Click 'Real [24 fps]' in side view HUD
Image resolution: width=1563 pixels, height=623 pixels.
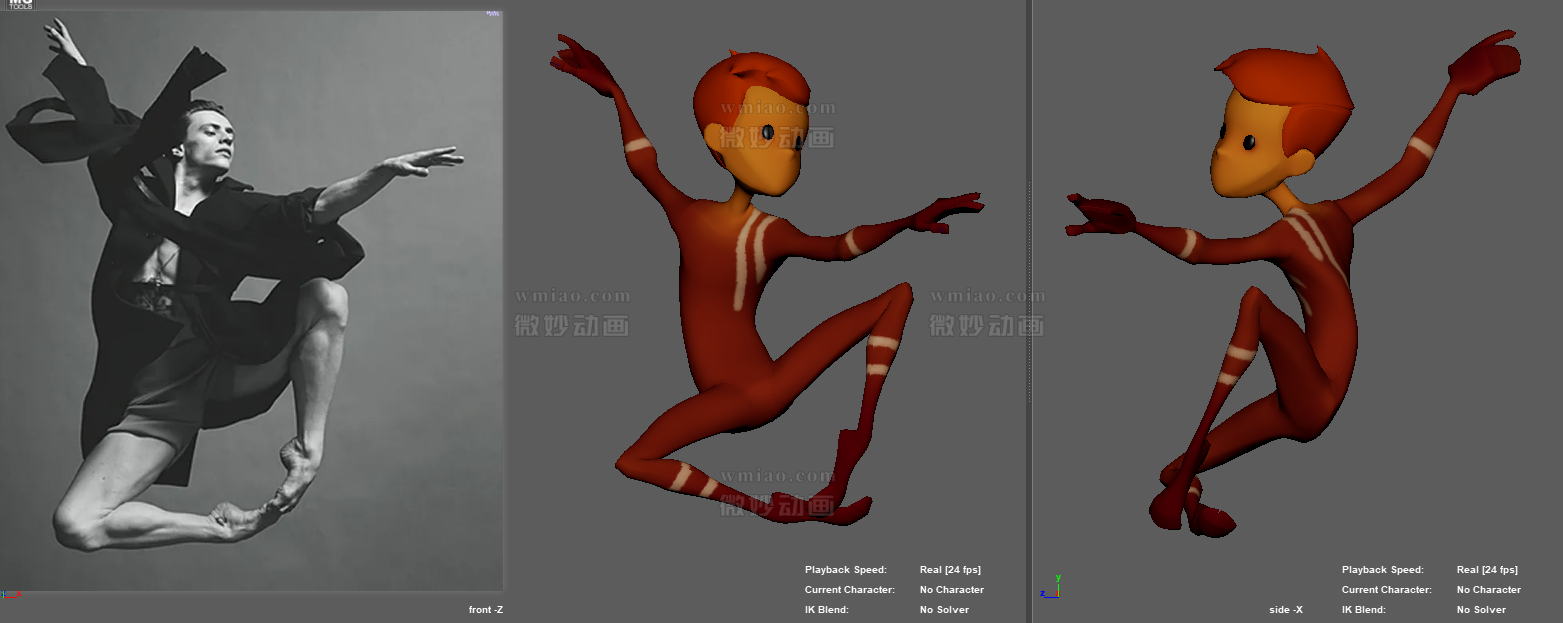point(1487,570)
